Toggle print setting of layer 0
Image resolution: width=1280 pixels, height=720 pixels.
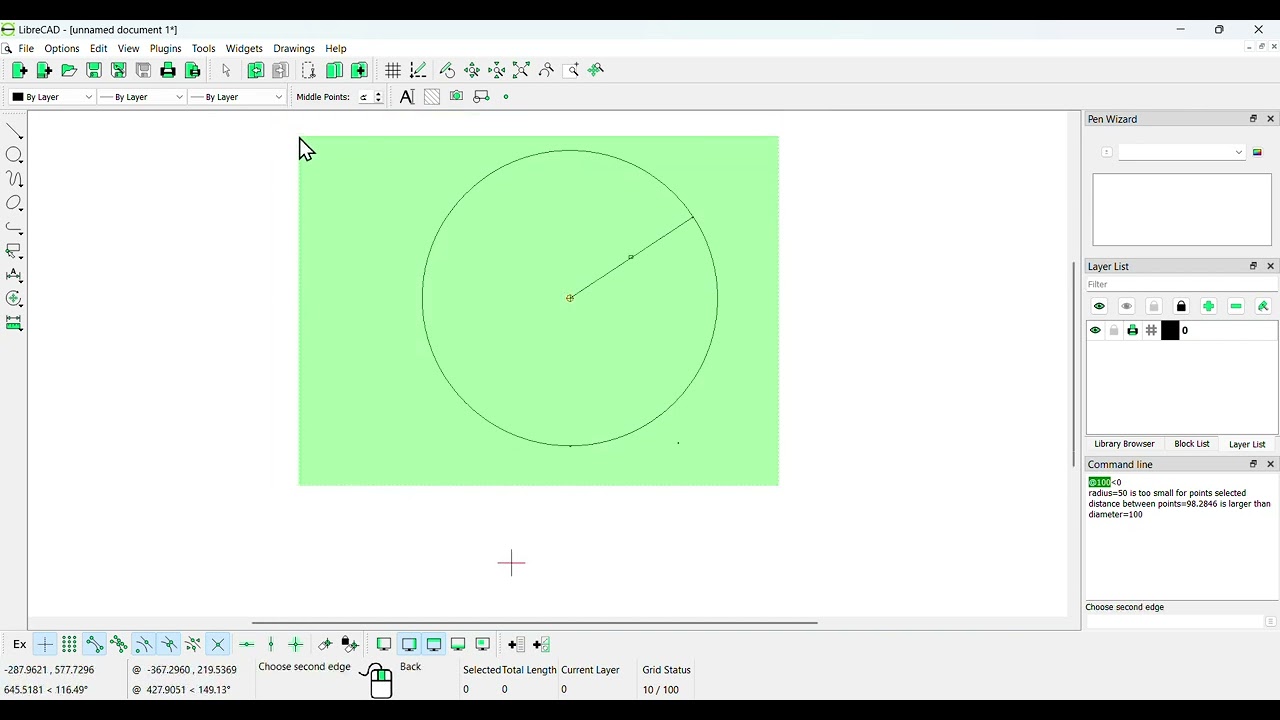click(1132, 331)
